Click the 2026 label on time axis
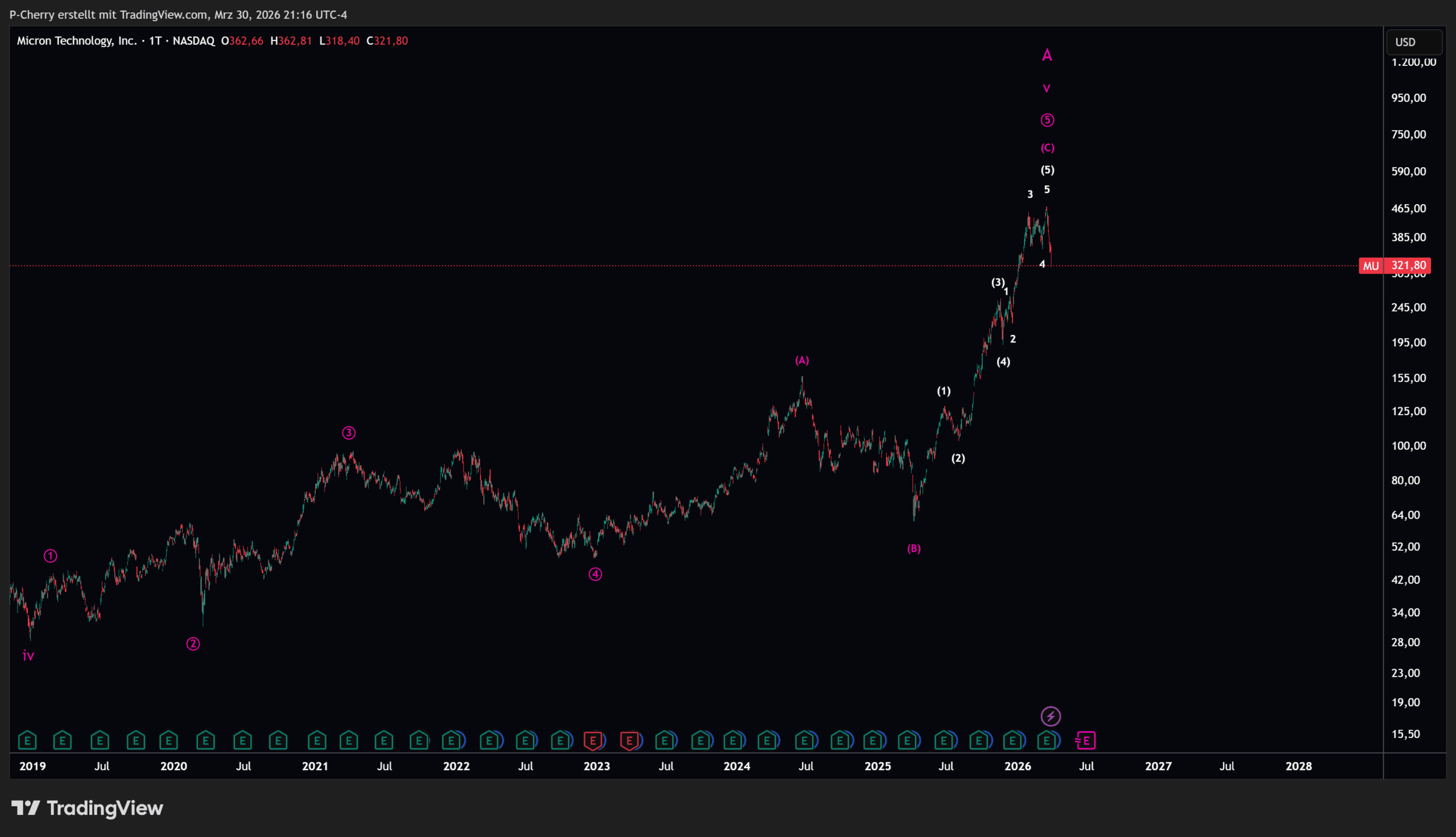 pos(1017,766)
